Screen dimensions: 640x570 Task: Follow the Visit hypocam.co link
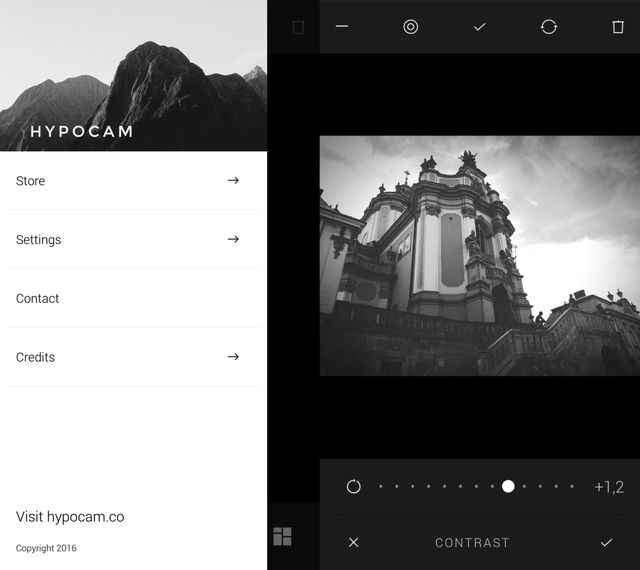click(x=70, y=517)
